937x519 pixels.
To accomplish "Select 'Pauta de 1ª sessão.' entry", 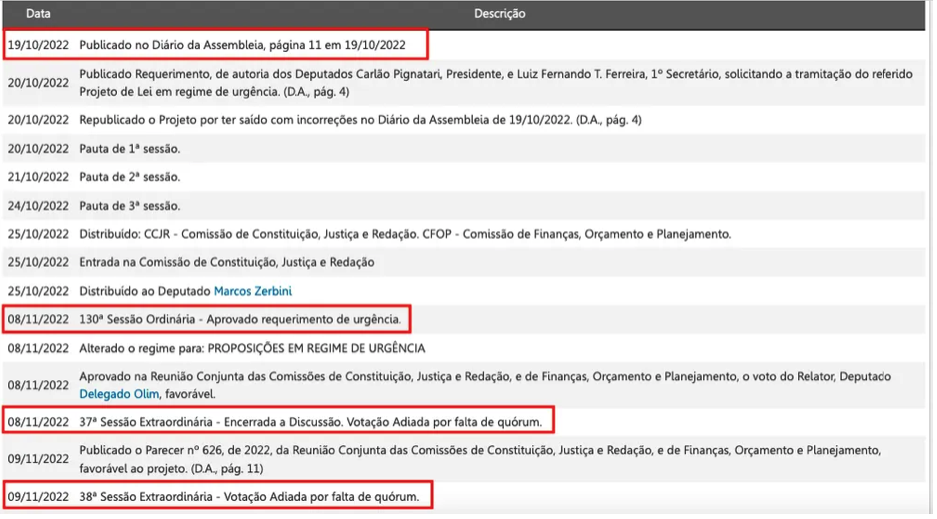I will pyautogui.click(x=130, y=149).
